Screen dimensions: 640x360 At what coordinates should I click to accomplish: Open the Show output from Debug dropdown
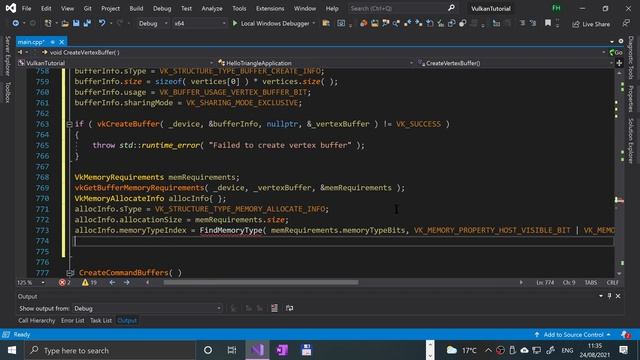pos(147,308)
